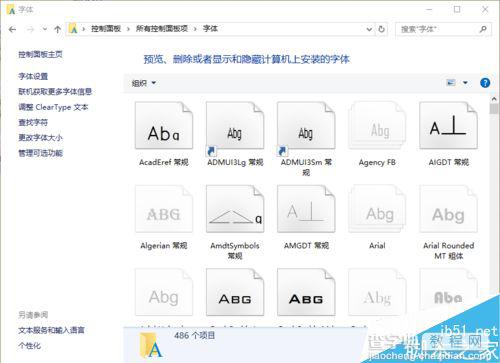500x363 pixels.
Task: Select the Algerian 常规 font icon
Action: coord(164,209)
